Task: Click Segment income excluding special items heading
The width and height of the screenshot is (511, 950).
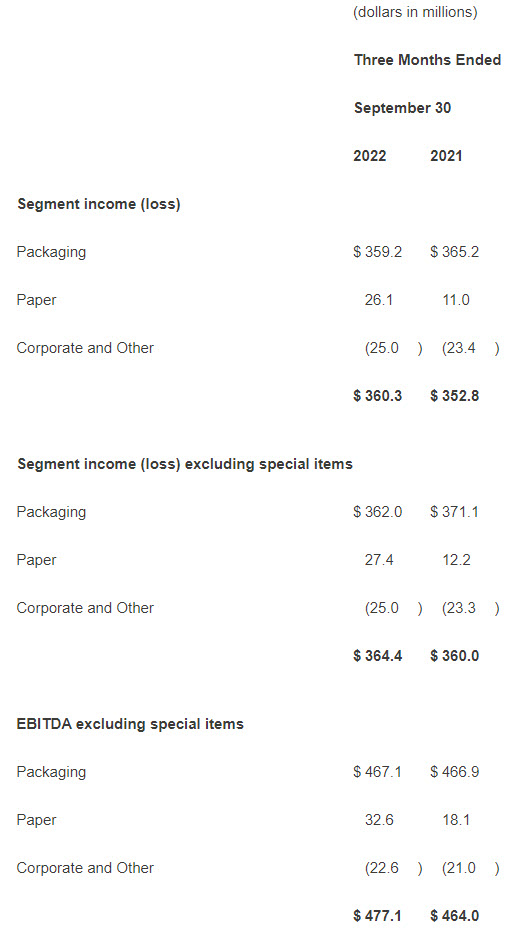Action: (x=185, y=464)
